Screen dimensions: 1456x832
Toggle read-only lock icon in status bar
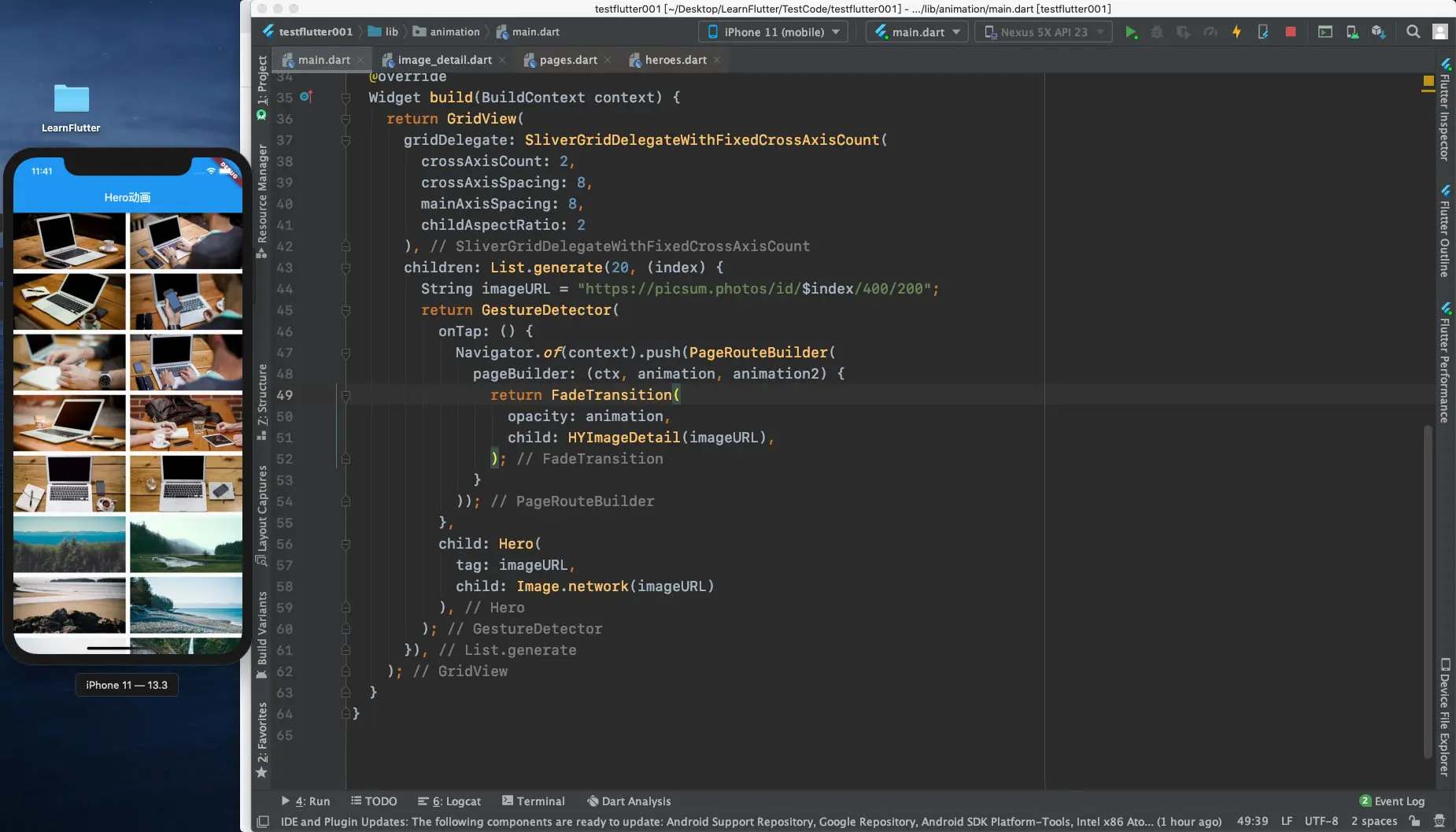[1415, 821]
